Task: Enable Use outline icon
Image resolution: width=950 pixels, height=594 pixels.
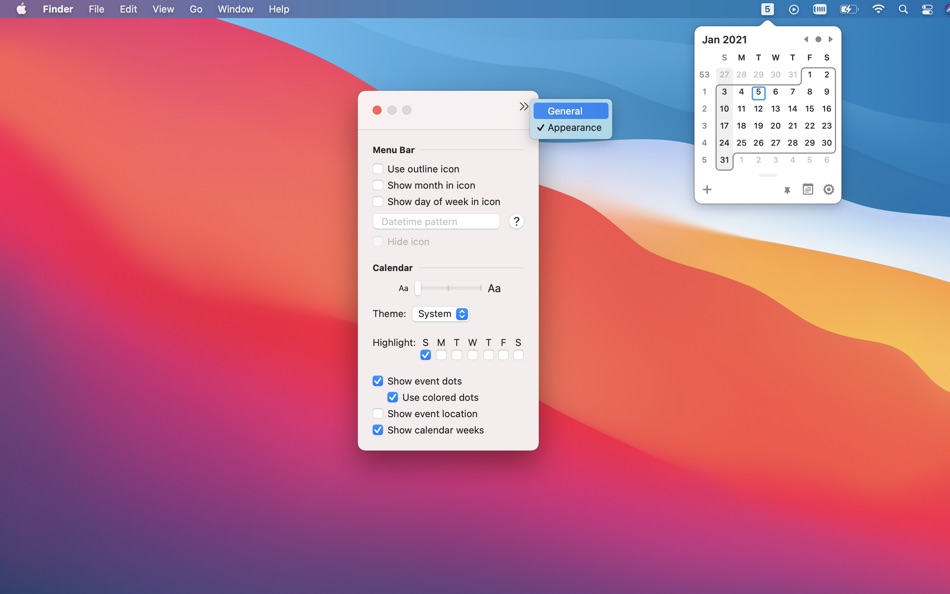Action: click(377, 169)
